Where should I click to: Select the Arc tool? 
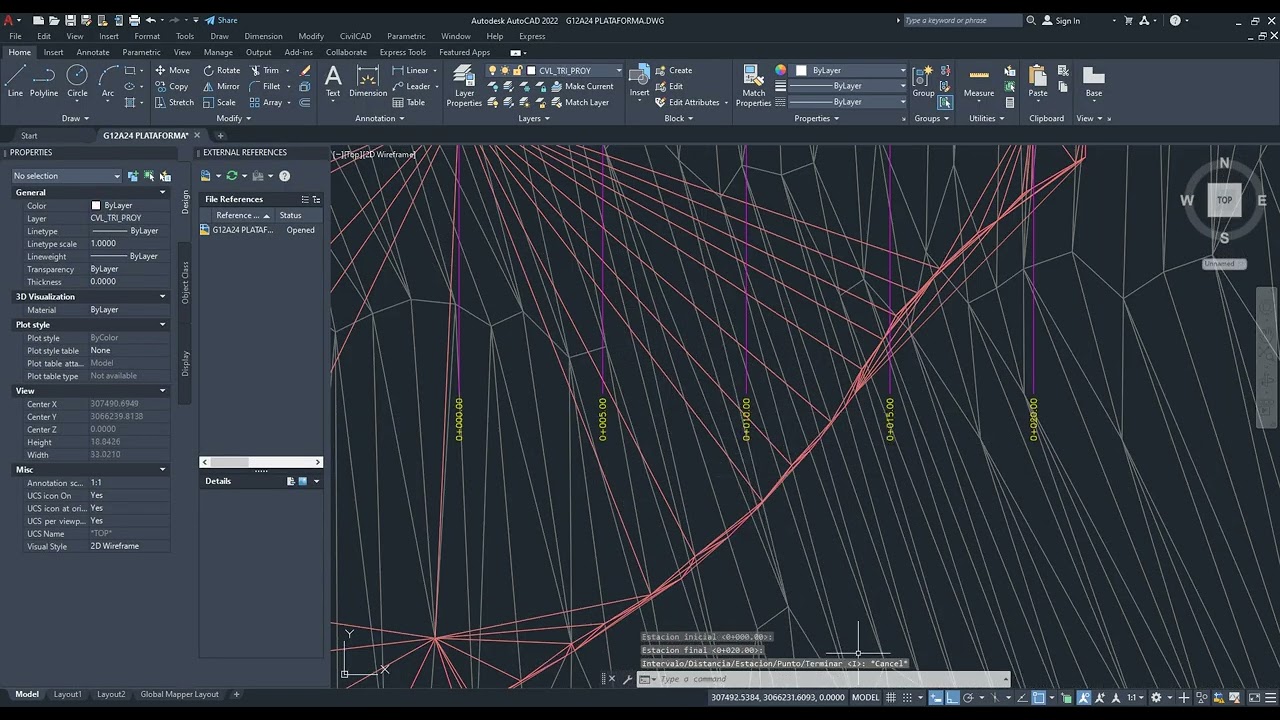[x=108, y=81]
